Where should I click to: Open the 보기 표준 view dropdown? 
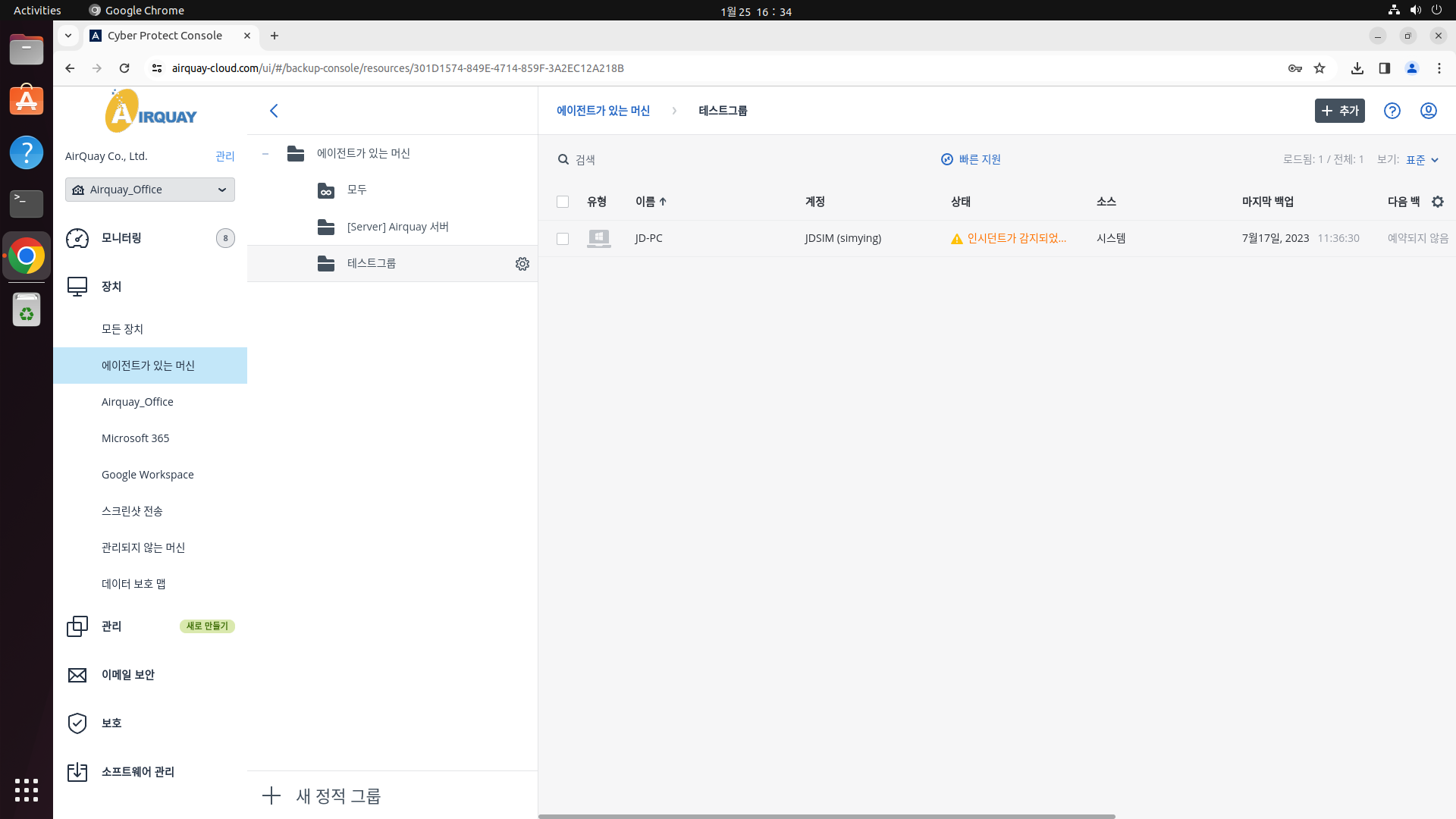(1422, 160)
